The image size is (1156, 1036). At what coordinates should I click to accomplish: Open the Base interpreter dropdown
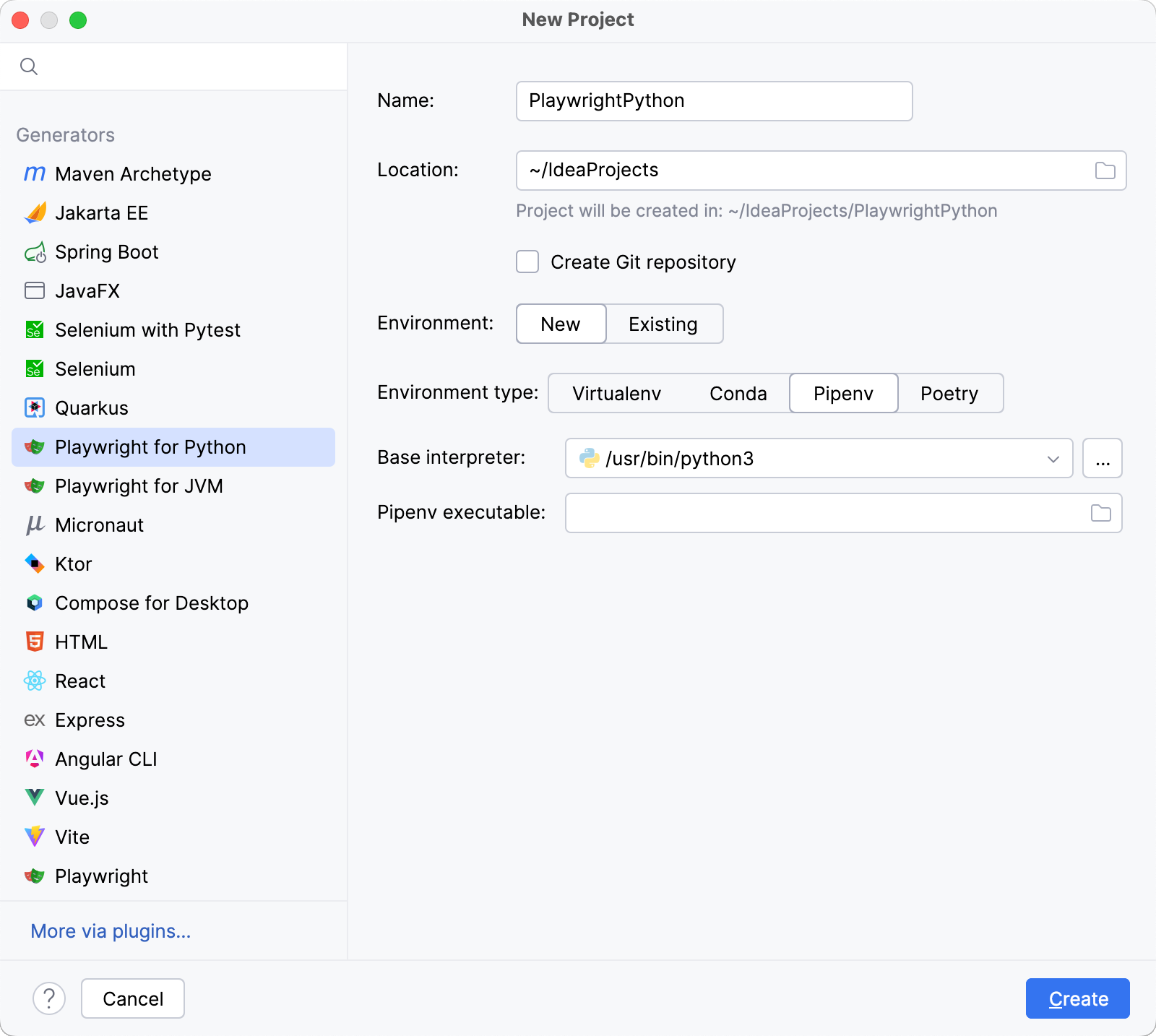coord(1053,458)
